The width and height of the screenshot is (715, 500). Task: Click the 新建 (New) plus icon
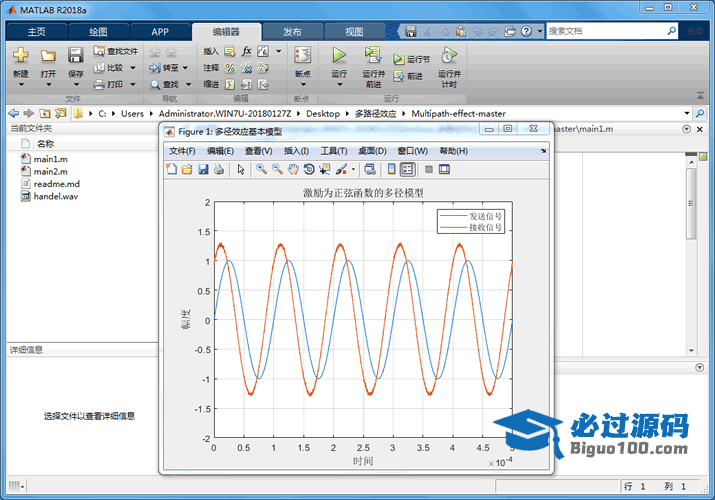21,55
